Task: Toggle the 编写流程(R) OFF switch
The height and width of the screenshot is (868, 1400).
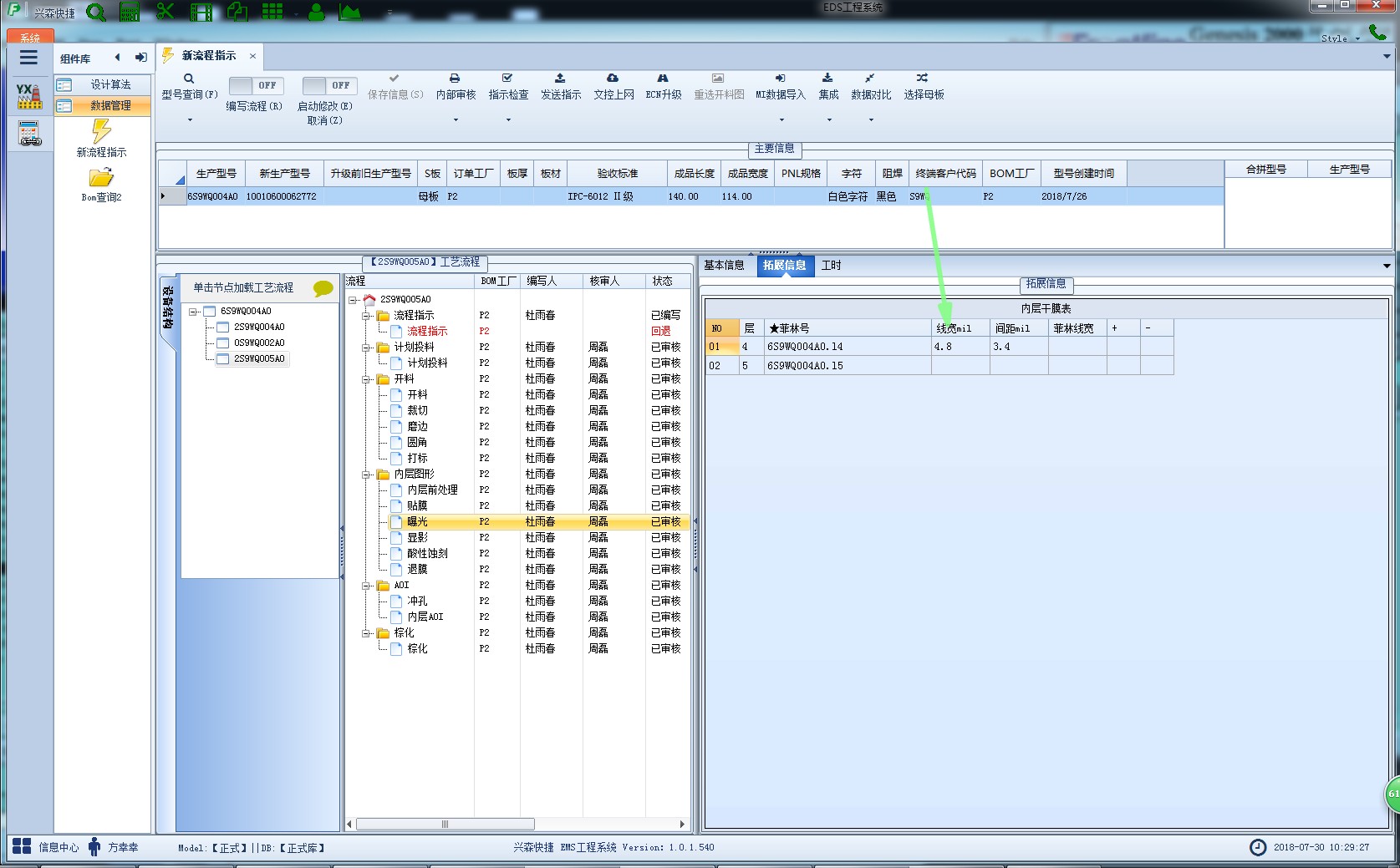Action: (256, 85)
